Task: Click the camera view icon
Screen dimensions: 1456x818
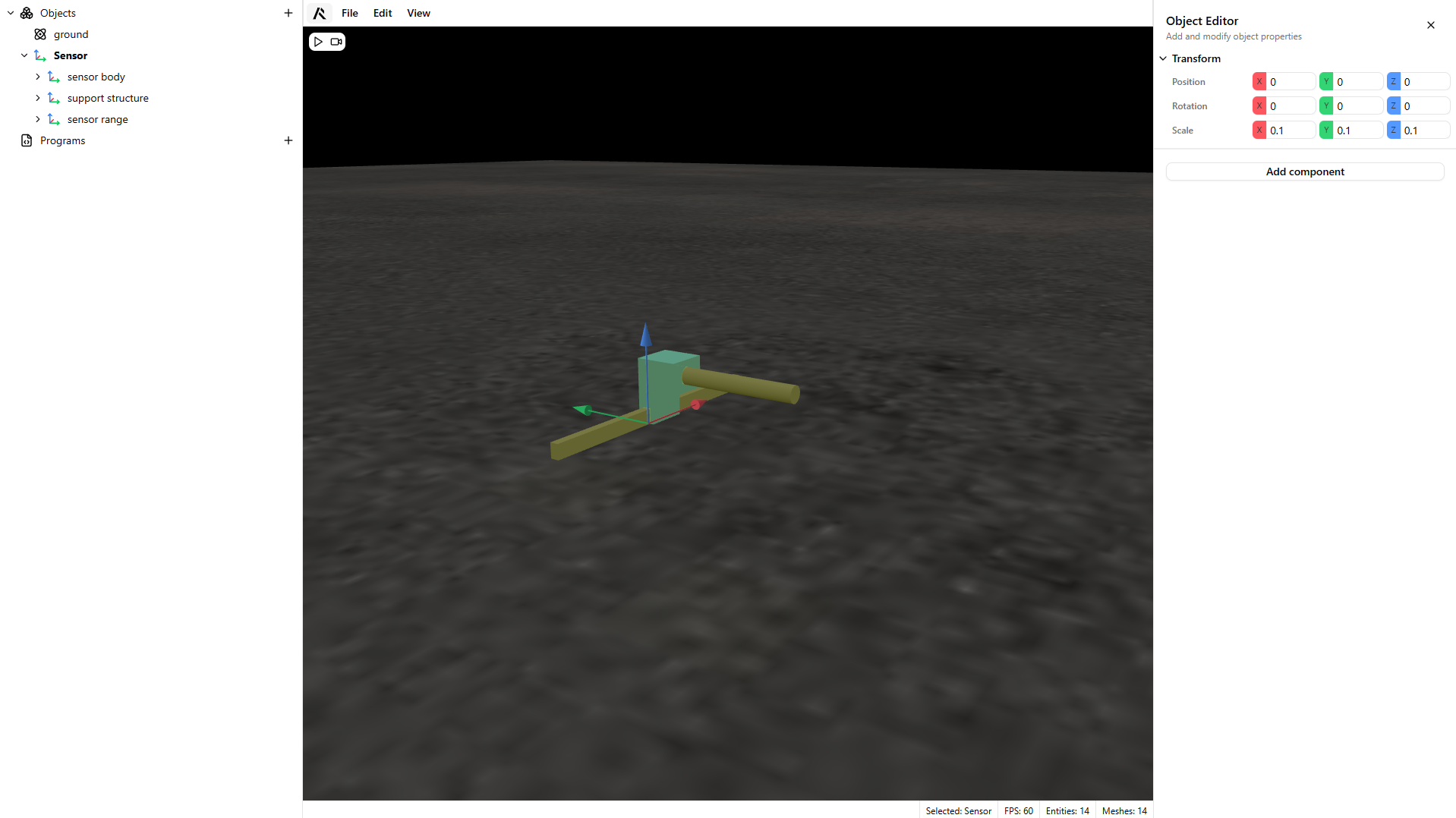Action: point(336,42)
